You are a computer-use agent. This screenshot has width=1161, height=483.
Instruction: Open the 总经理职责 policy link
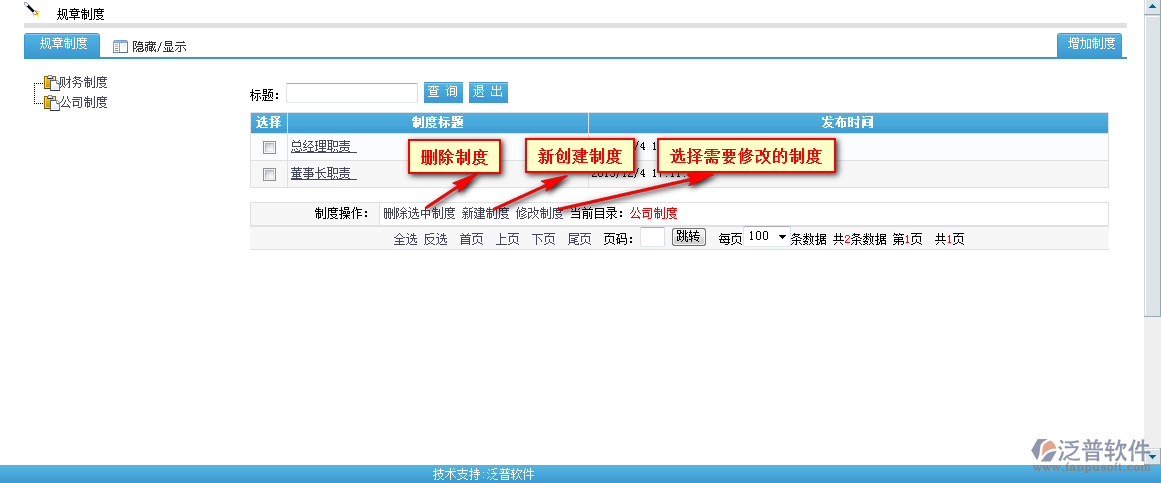pos(324,147)
